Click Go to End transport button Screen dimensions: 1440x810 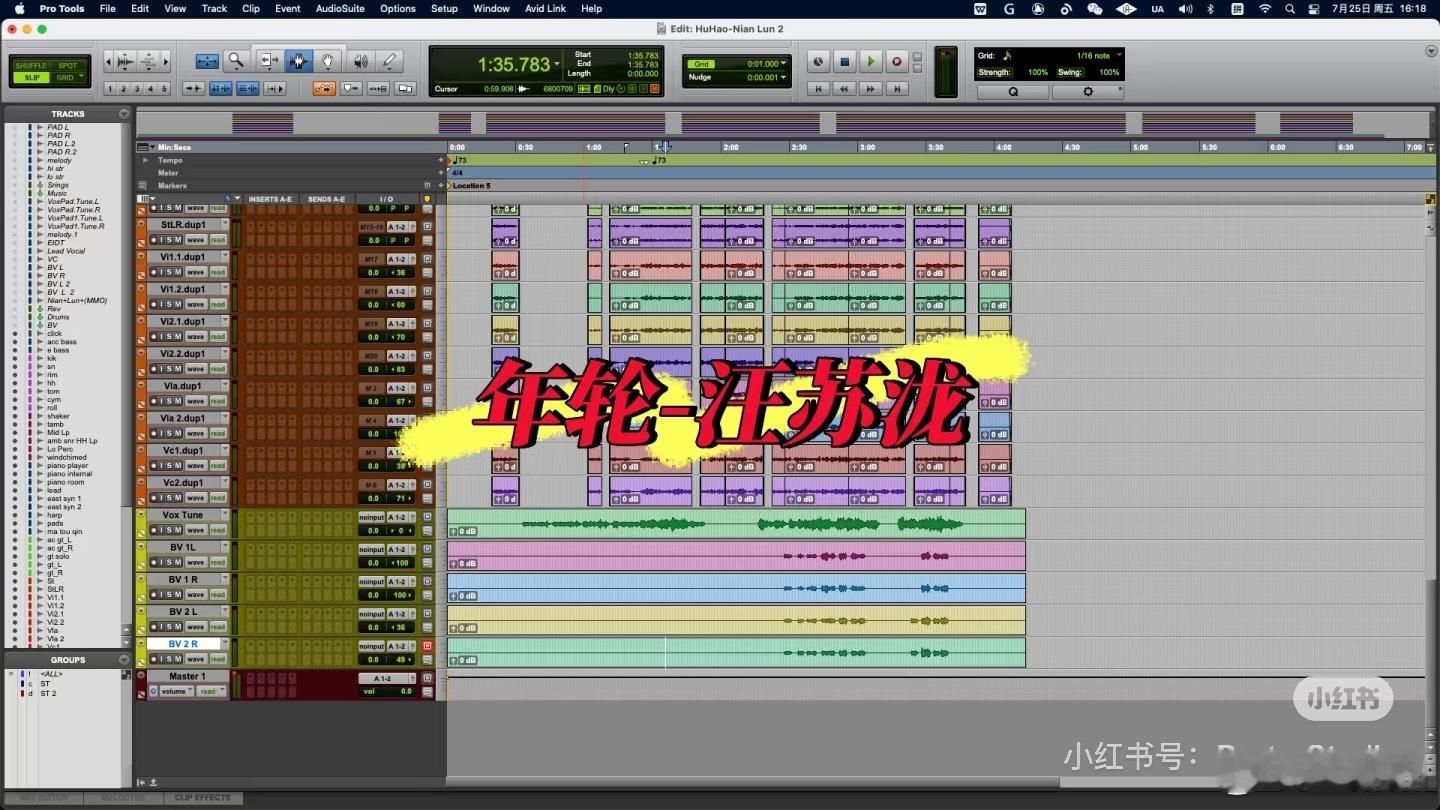(897, 89)
